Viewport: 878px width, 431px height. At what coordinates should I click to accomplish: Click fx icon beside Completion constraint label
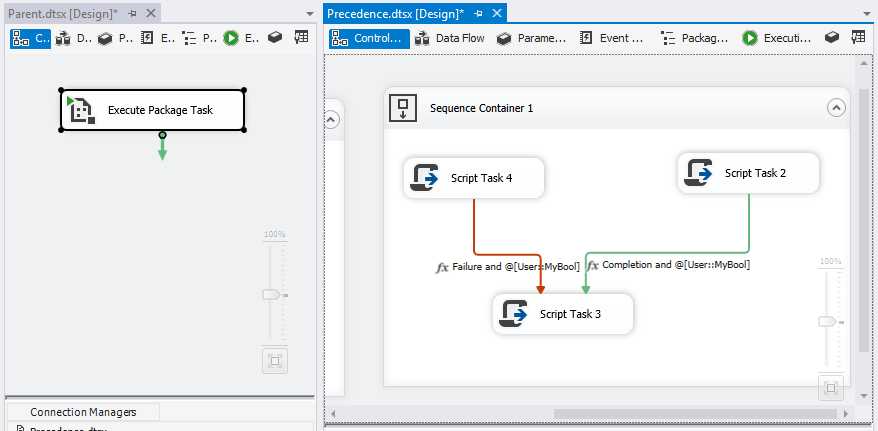(593, 265)
